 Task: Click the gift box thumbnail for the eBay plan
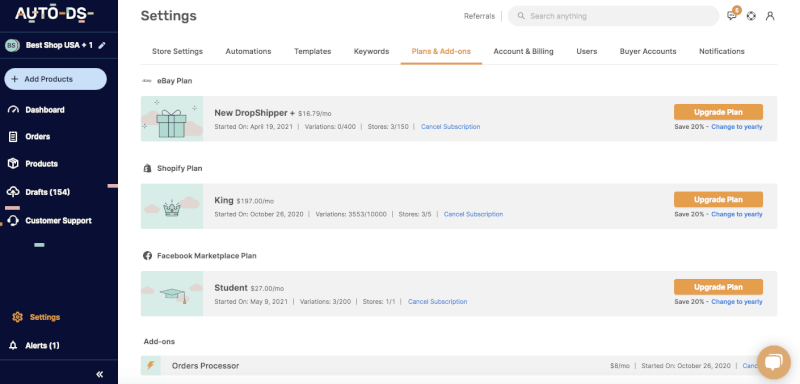click(172, 119)
